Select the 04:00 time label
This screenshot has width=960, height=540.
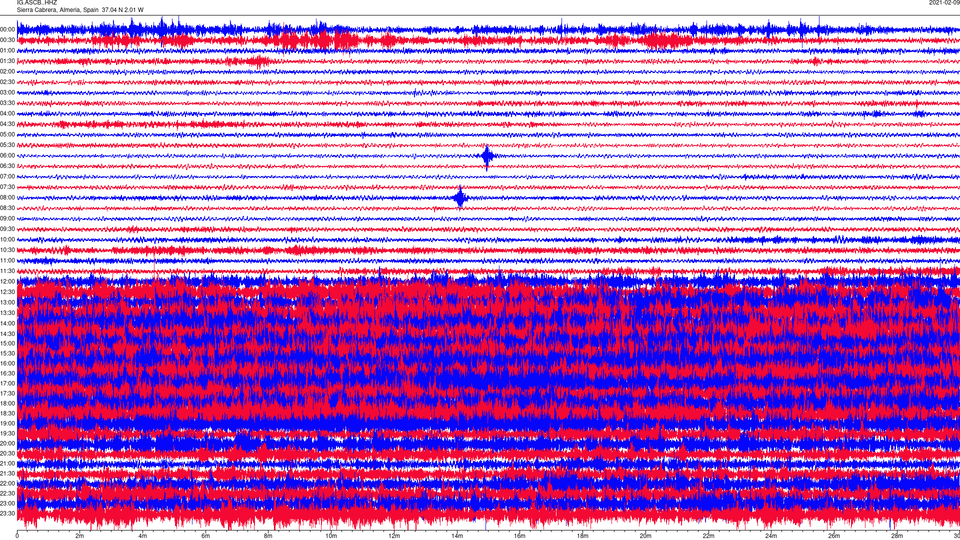(7, 113)
